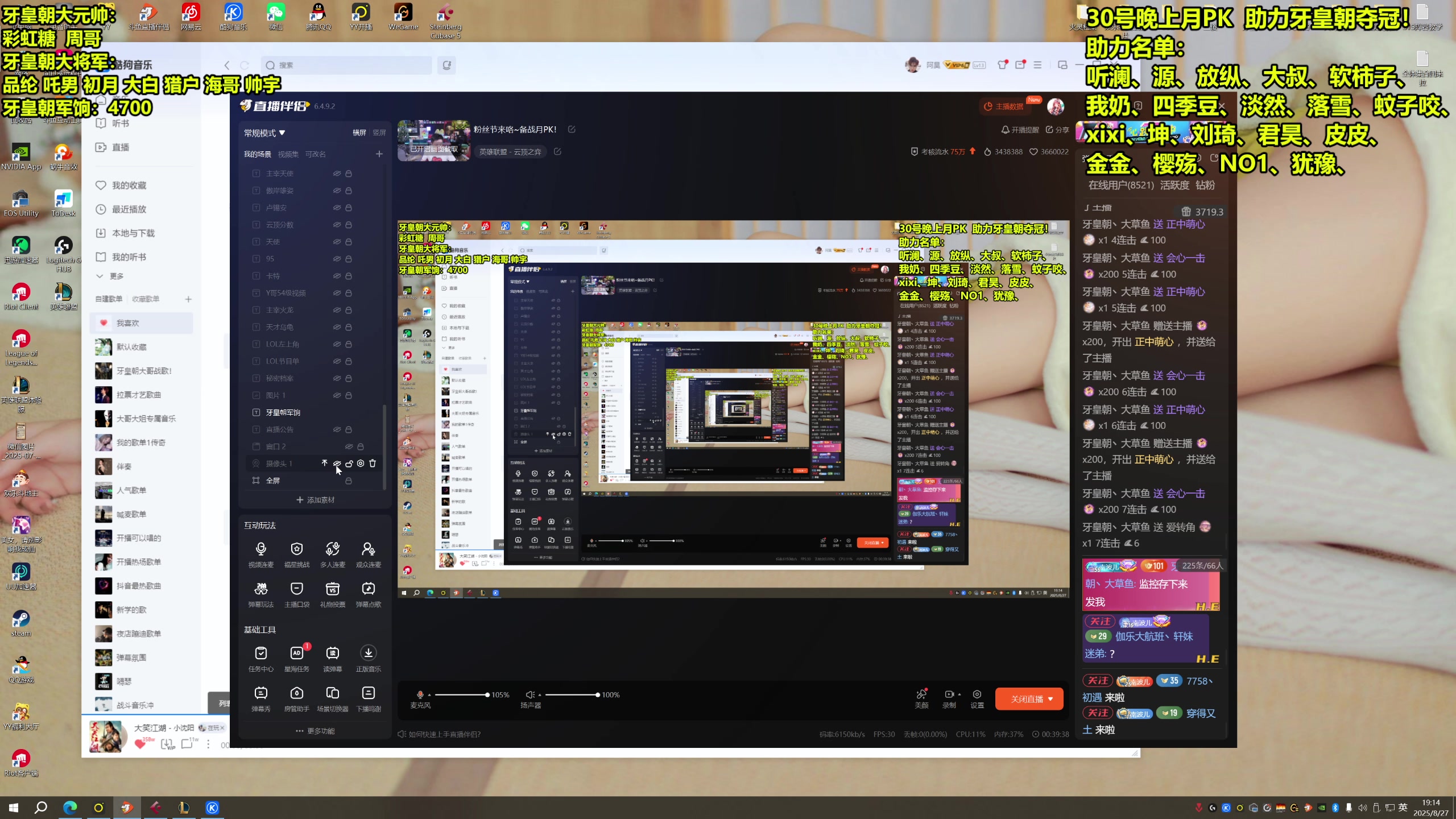Viewport: 1456px width, 819px height.
Task: Open the 多人连麦 multi-person link
Action: [x=332, y=555]
